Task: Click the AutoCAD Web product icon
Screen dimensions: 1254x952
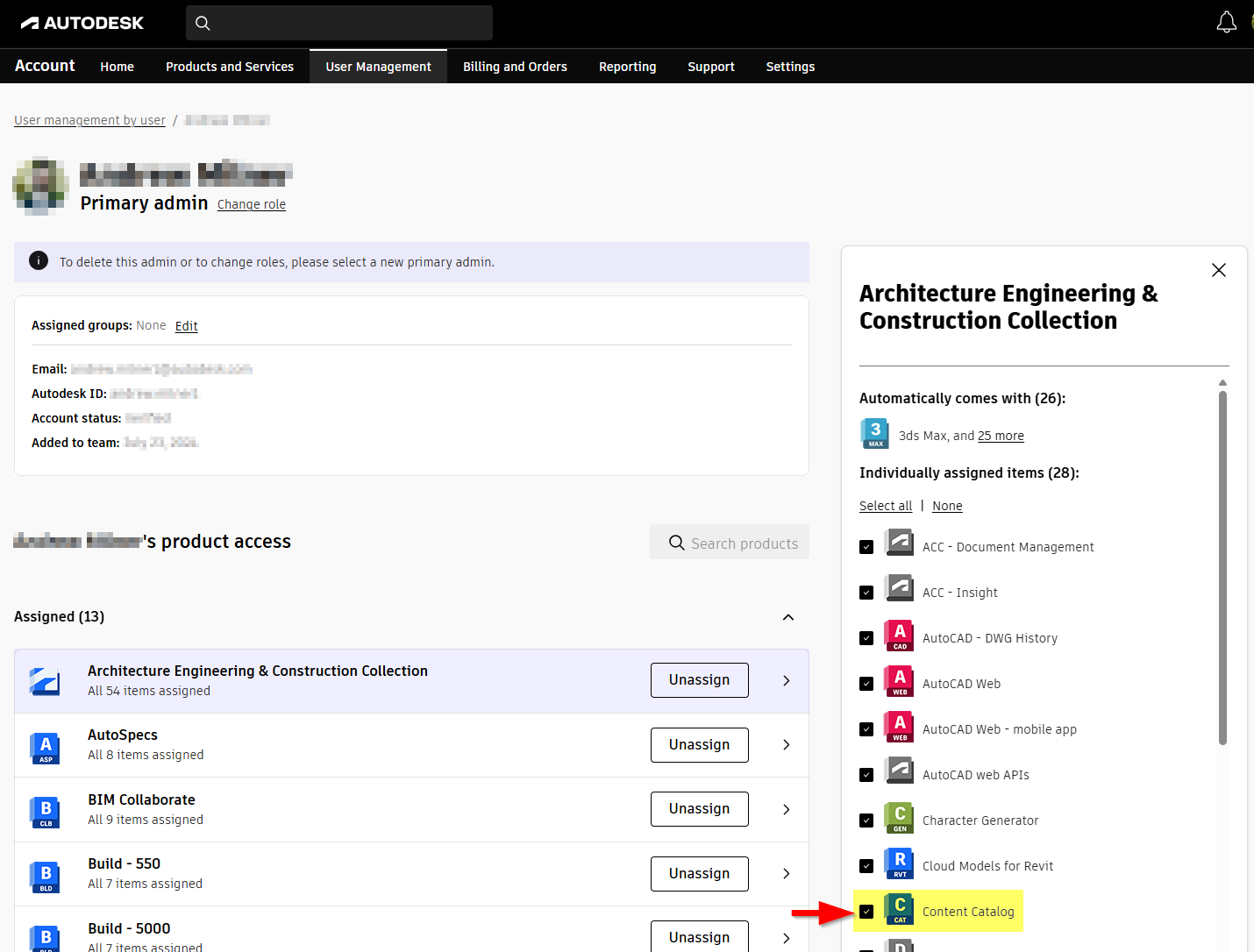Action: pyautogui.click(x=900, y=683)
